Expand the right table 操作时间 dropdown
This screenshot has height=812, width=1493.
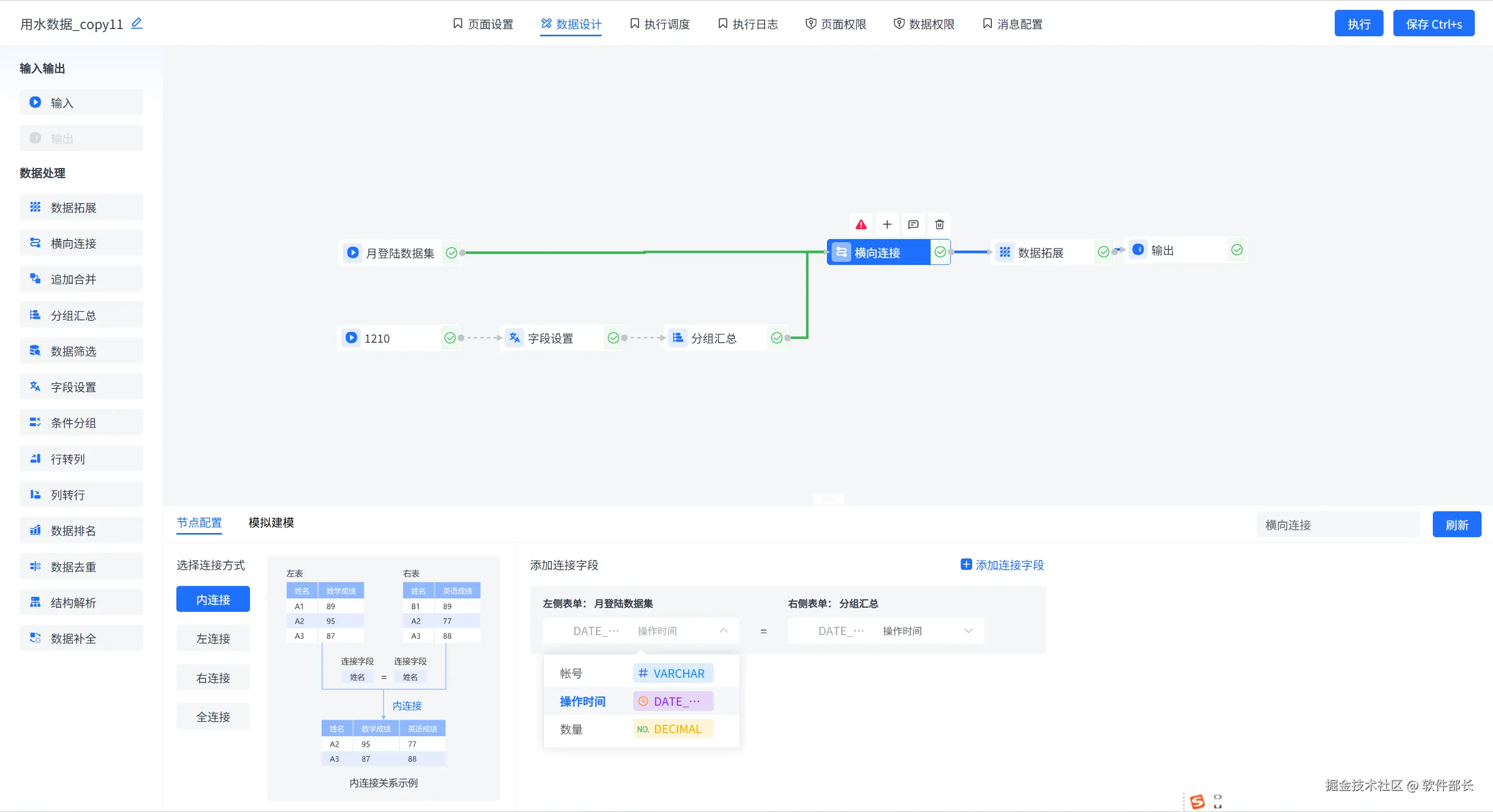point(967,631)
